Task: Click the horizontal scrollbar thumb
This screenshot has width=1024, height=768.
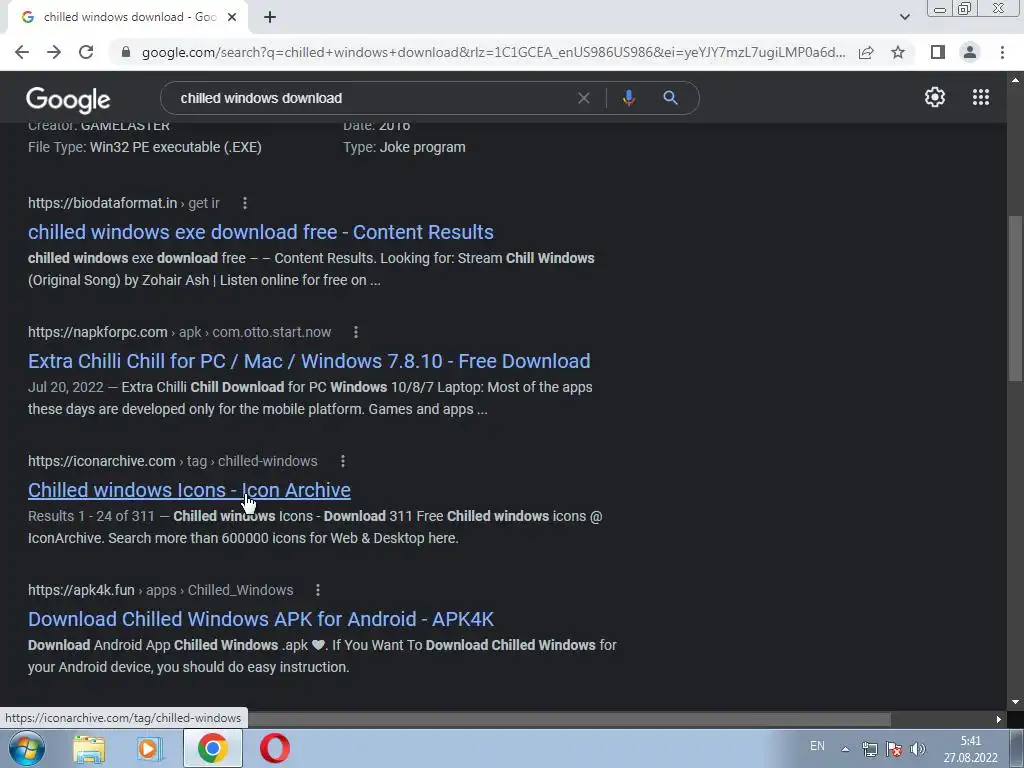Action: pyautogui.click(x=568, y=719)
